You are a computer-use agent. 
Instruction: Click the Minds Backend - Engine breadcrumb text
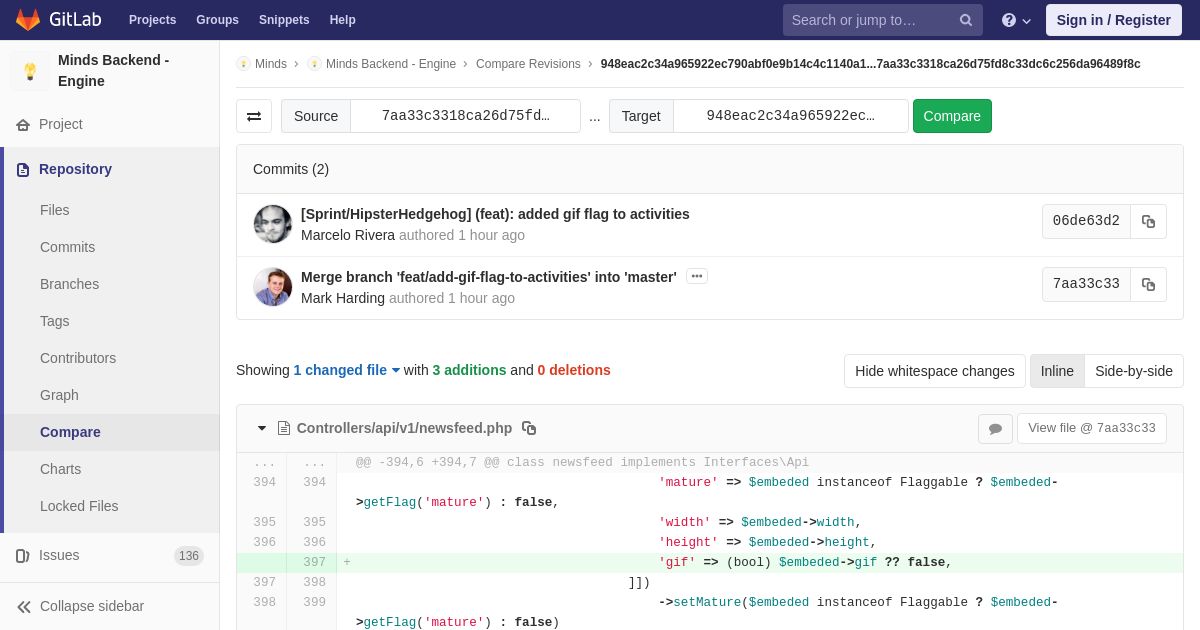coord(391,64)
